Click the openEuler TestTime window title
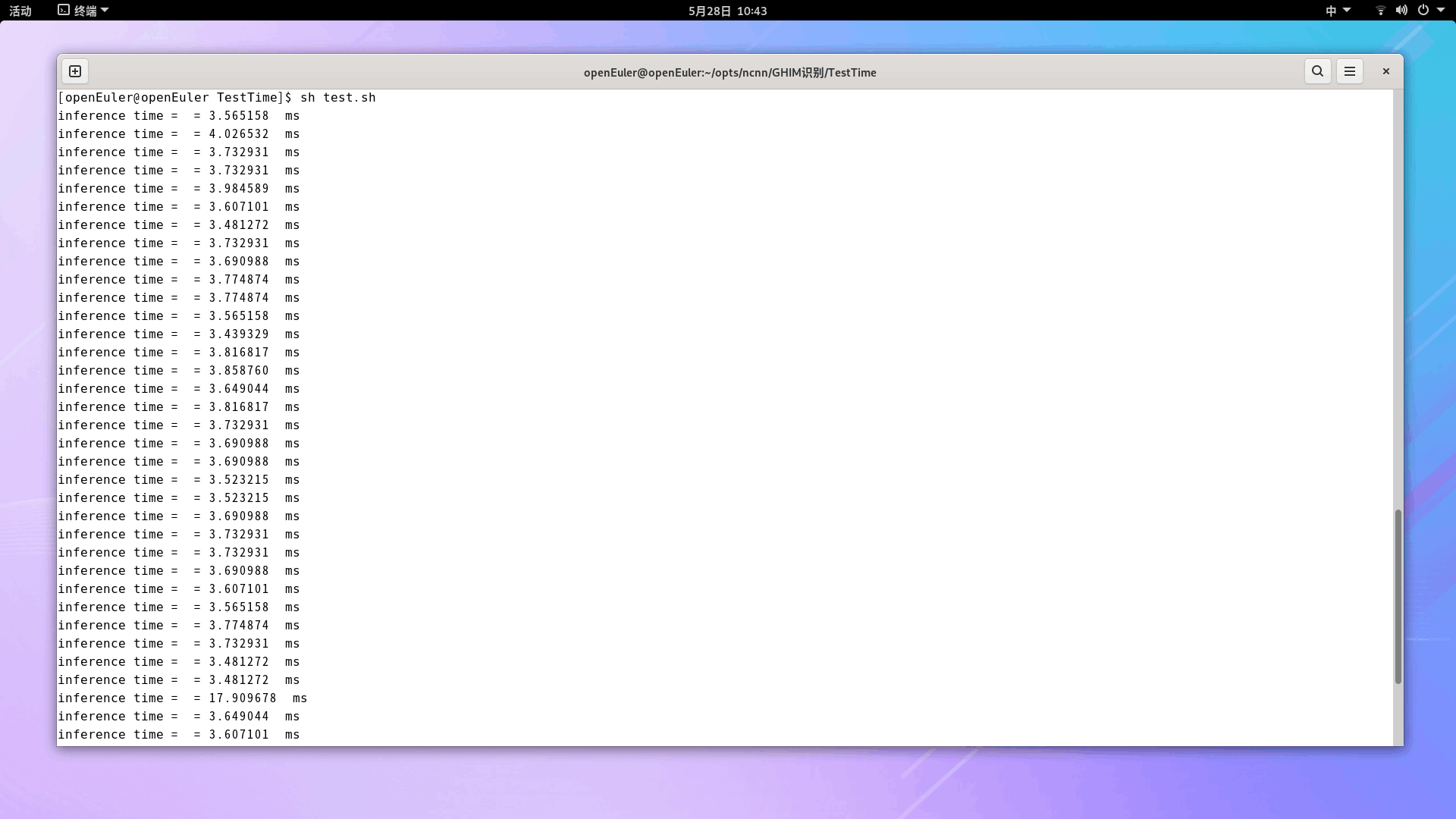The image size is (1456, 819). point(730,73)
